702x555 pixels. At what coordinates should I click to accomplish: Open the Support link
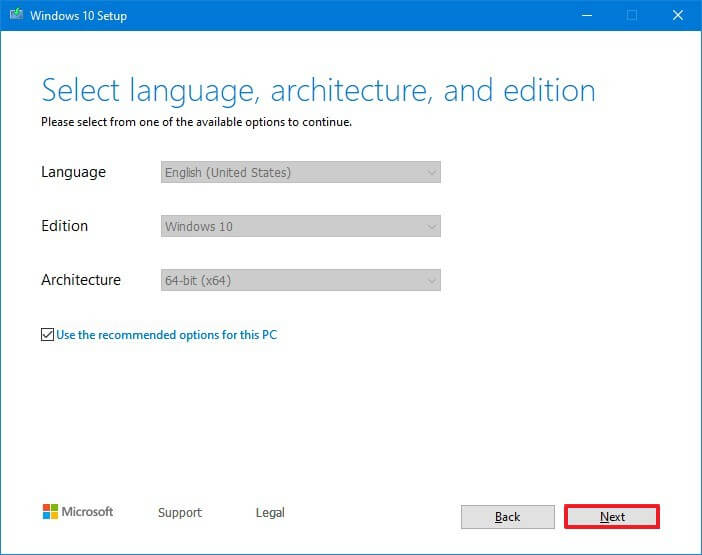180,513
